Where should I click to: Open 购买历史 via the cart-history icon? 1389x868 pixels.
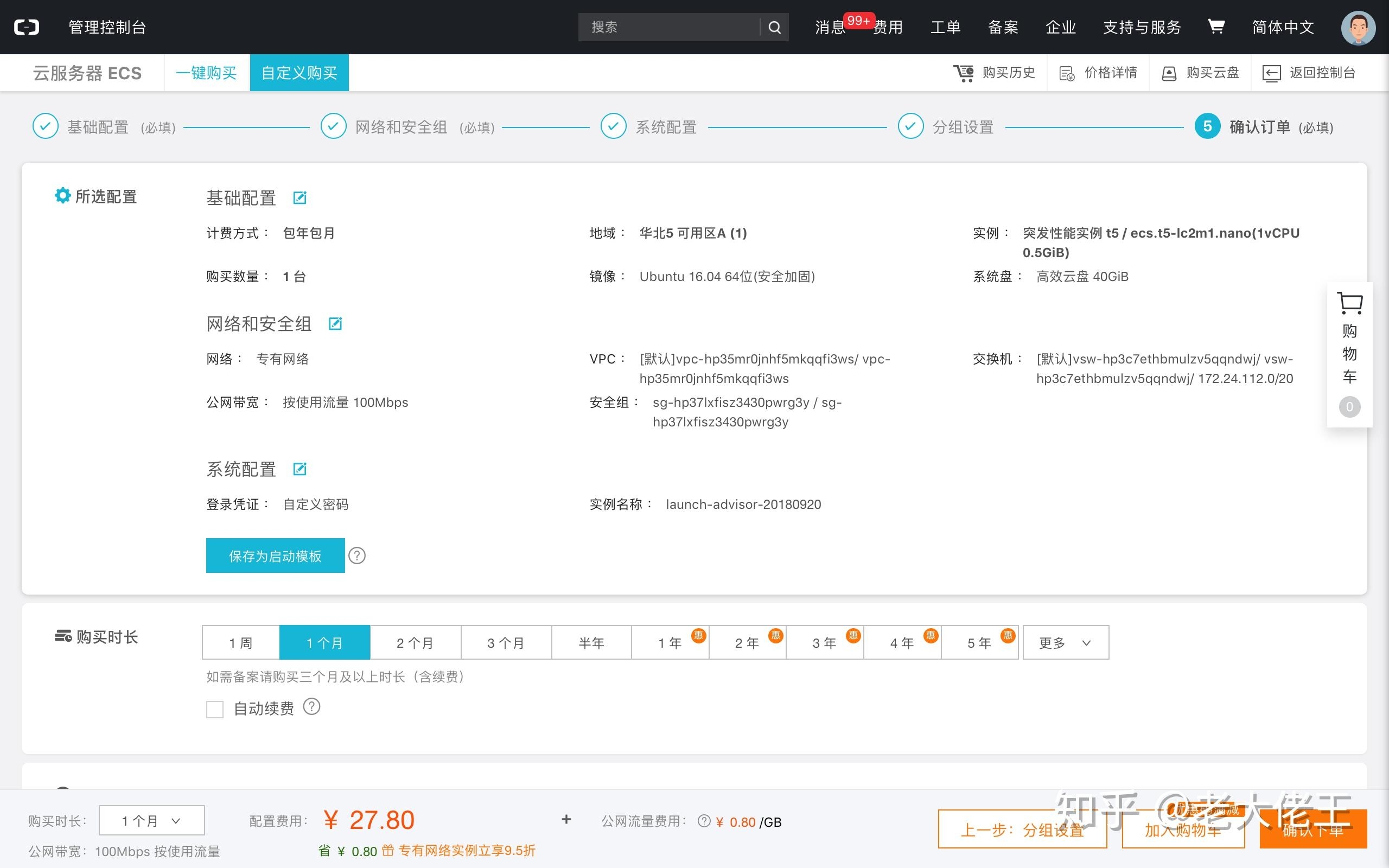tap(964, 73)
